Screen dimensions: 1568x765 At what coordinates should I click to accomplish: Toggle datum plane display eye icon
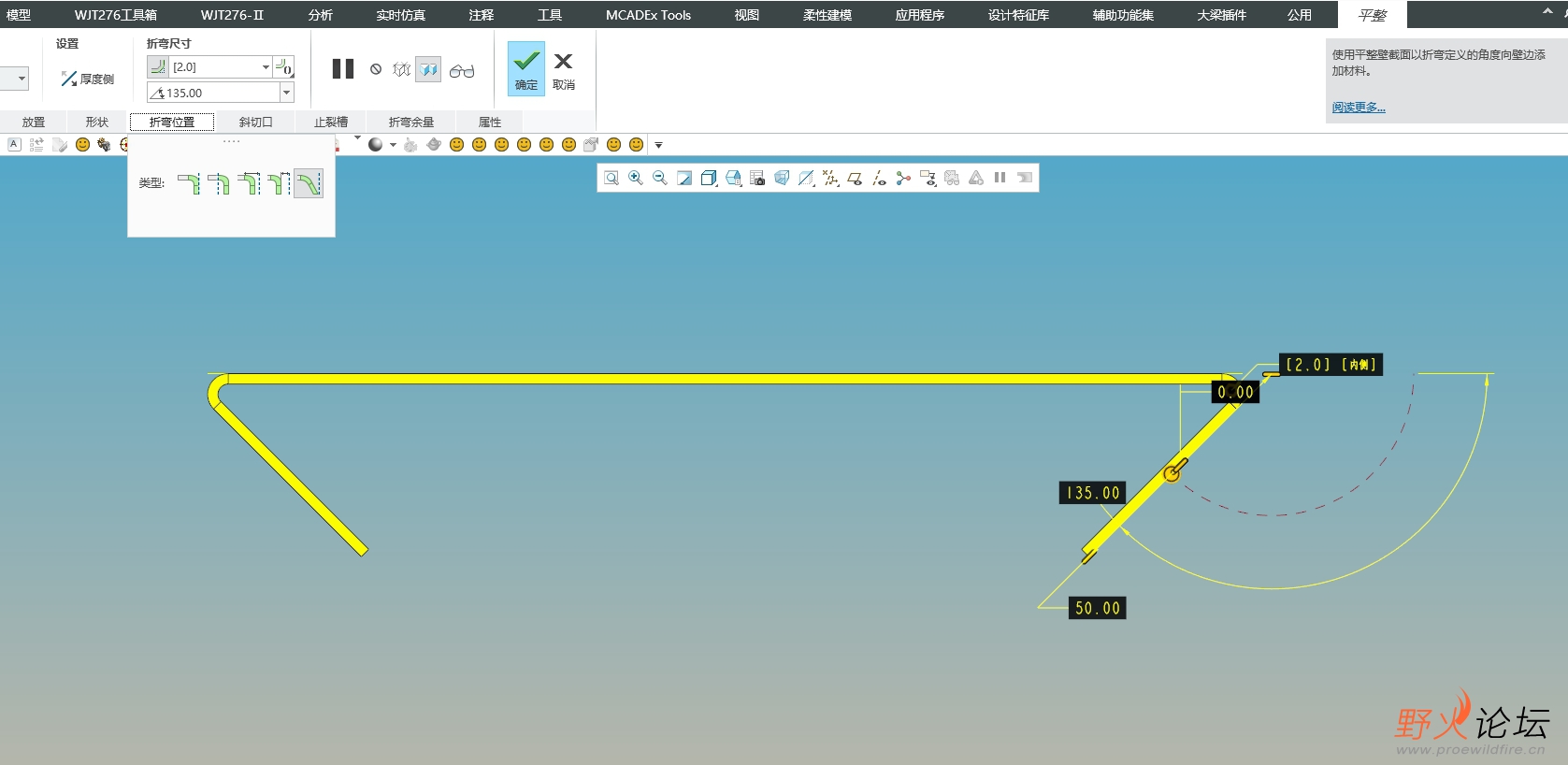coord(855,178)
